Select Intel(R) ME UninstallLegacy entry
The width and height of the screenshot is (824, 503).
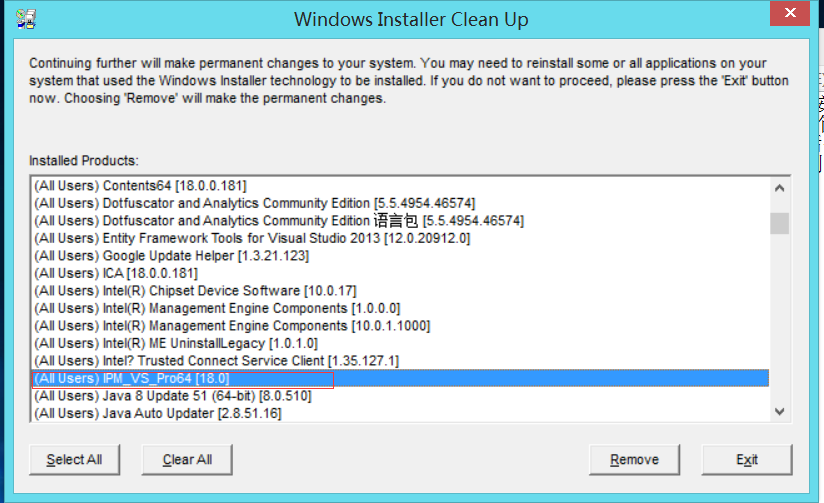(x=400, y=343)
